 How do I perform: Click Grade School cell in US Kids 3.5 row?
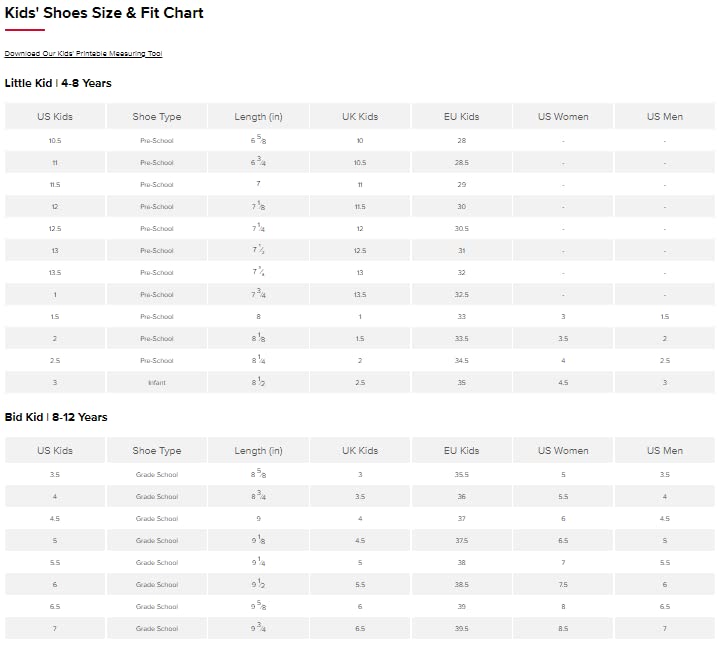(x=157, y=475)
